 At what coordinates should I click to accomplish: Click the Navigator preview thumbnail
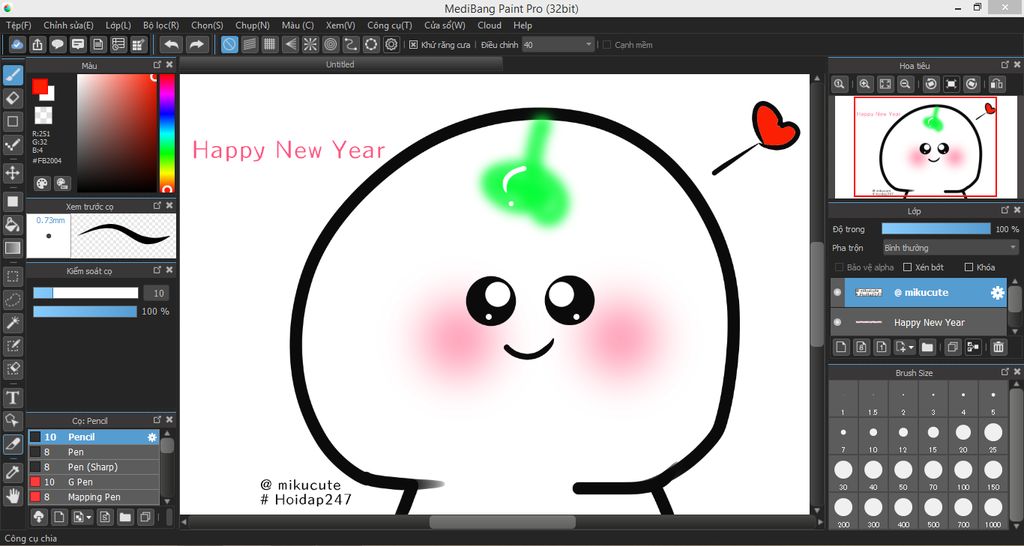point(924,146)
